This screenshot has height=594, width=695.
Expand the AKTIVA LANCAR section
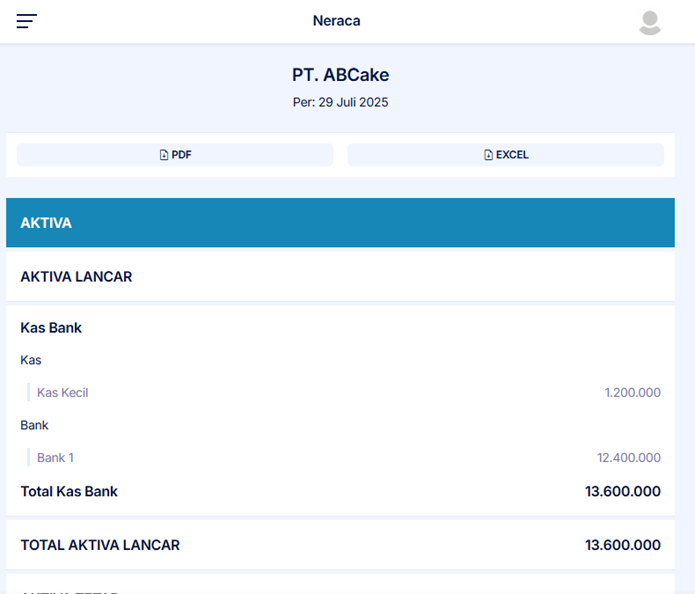coord(77,276)
